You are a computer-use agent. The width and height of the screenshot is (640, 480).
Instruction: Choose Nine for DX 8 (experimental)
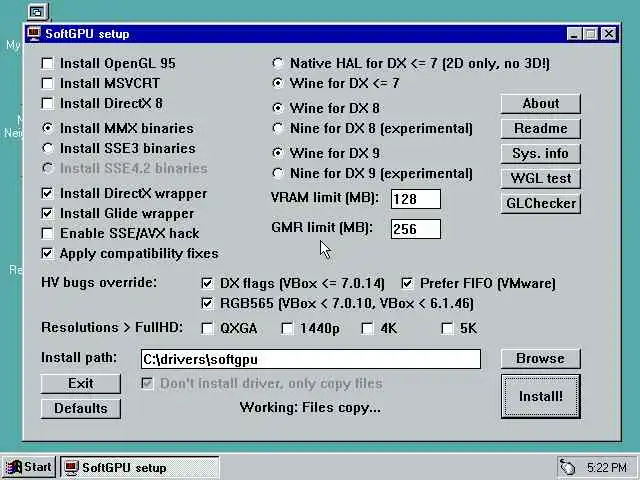pos(278,128)
